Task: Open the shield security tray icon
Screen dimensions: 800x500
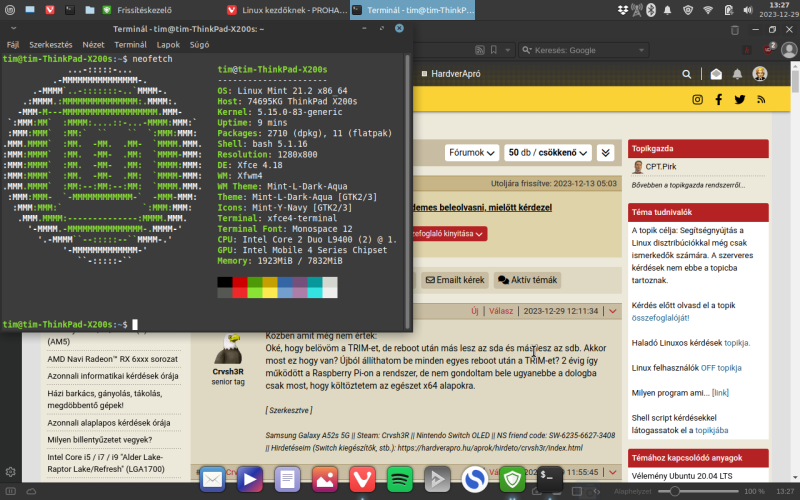Action: tap(688, 10)
